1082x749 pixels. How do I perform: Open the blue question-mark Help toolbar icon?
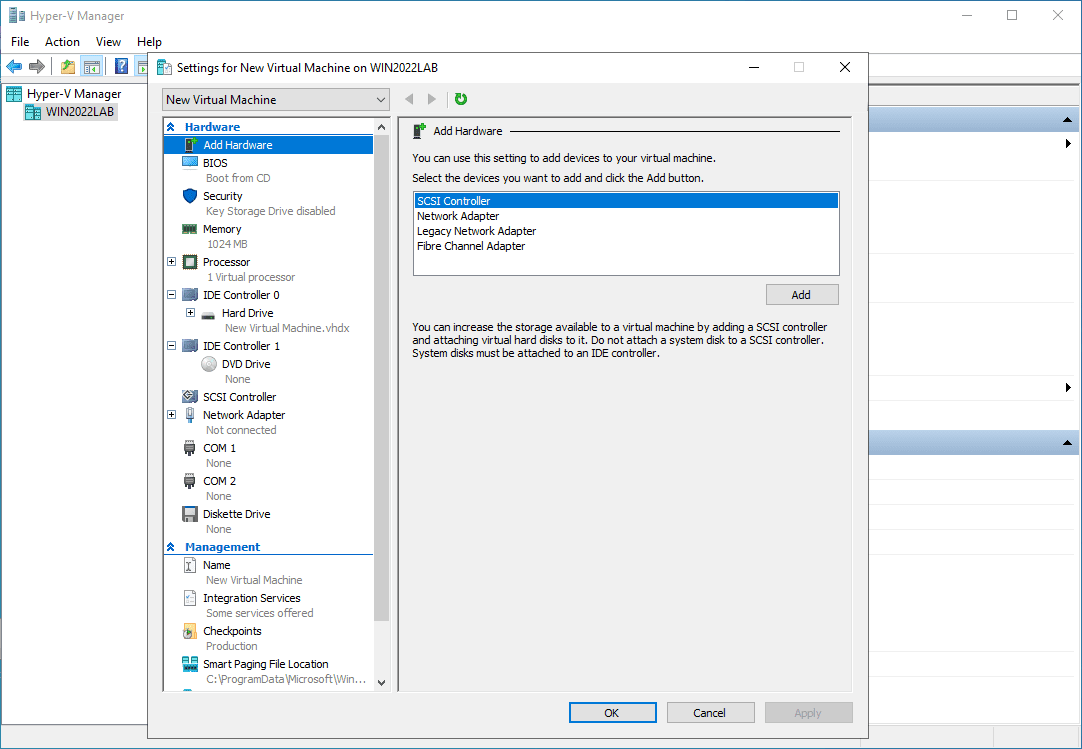[x=121, y=66]
